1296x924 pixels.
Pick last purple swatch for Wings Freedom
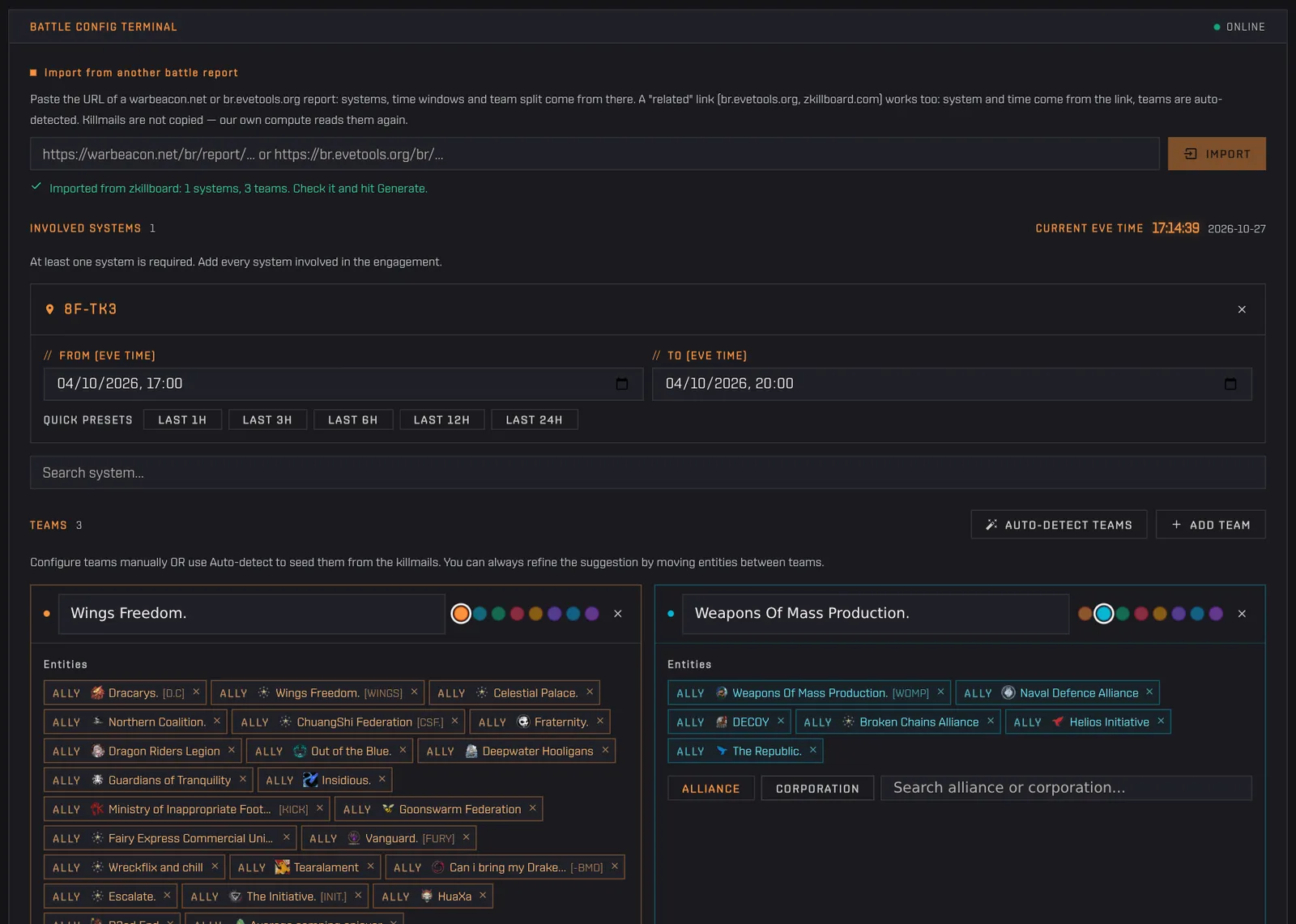592,614
